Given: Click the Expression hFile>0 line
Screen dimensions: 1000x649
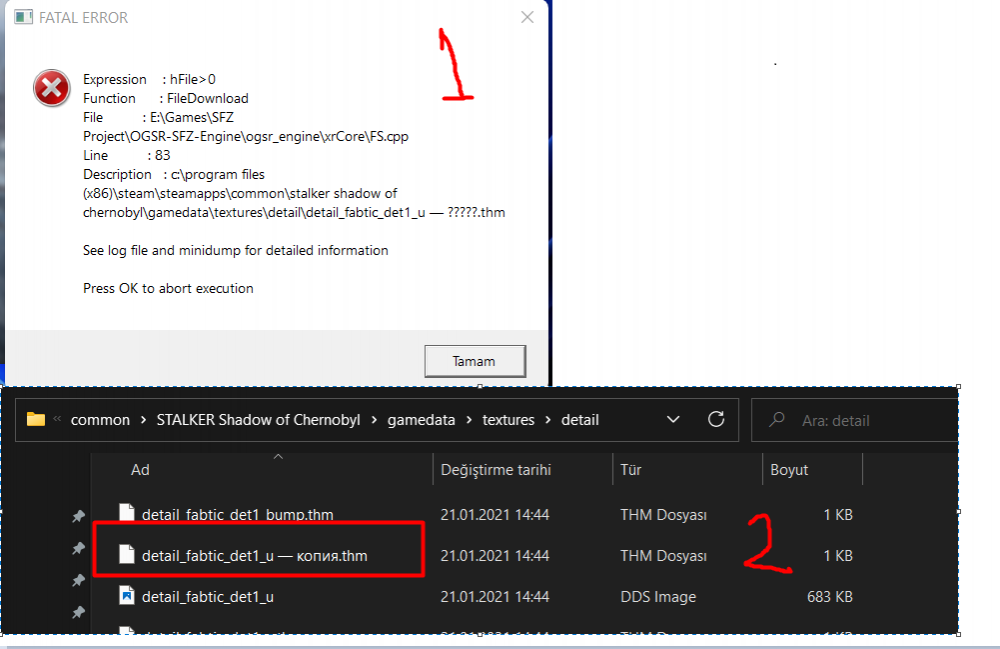Looking at the screenshot, I should 149,79.
